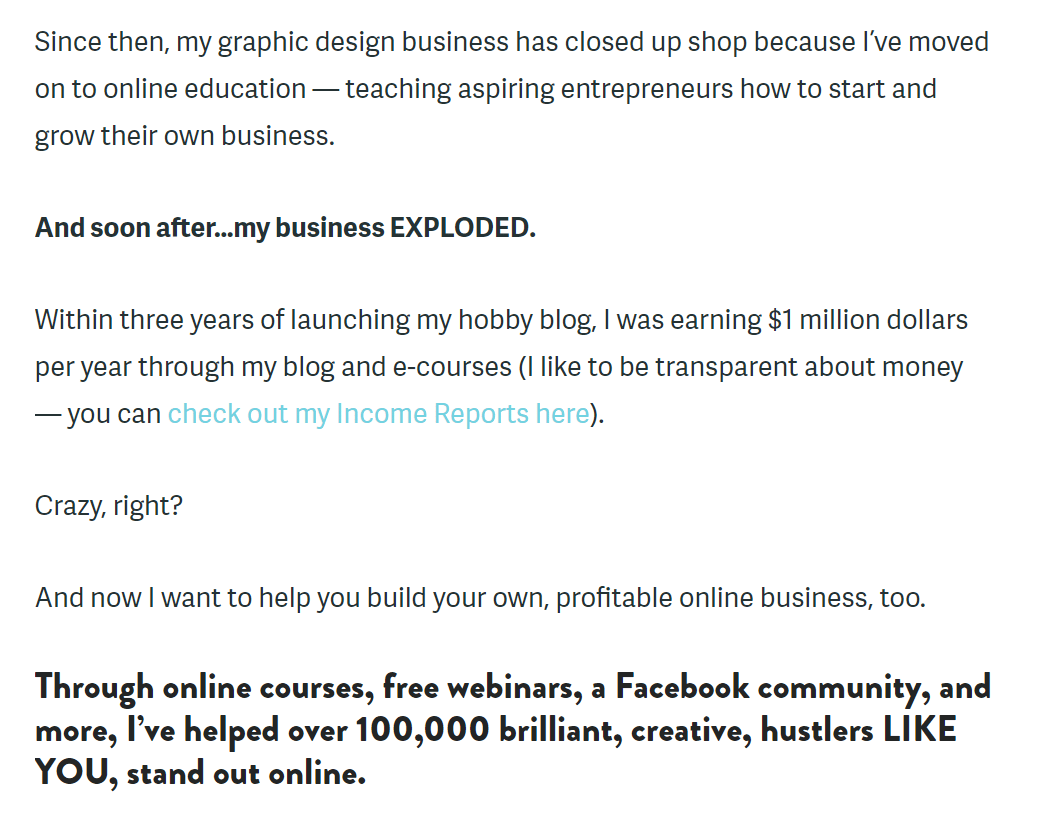Click the 'Crazy, right?' paragraph
This screenshot has height=820, width=1045.
(109, 506)
